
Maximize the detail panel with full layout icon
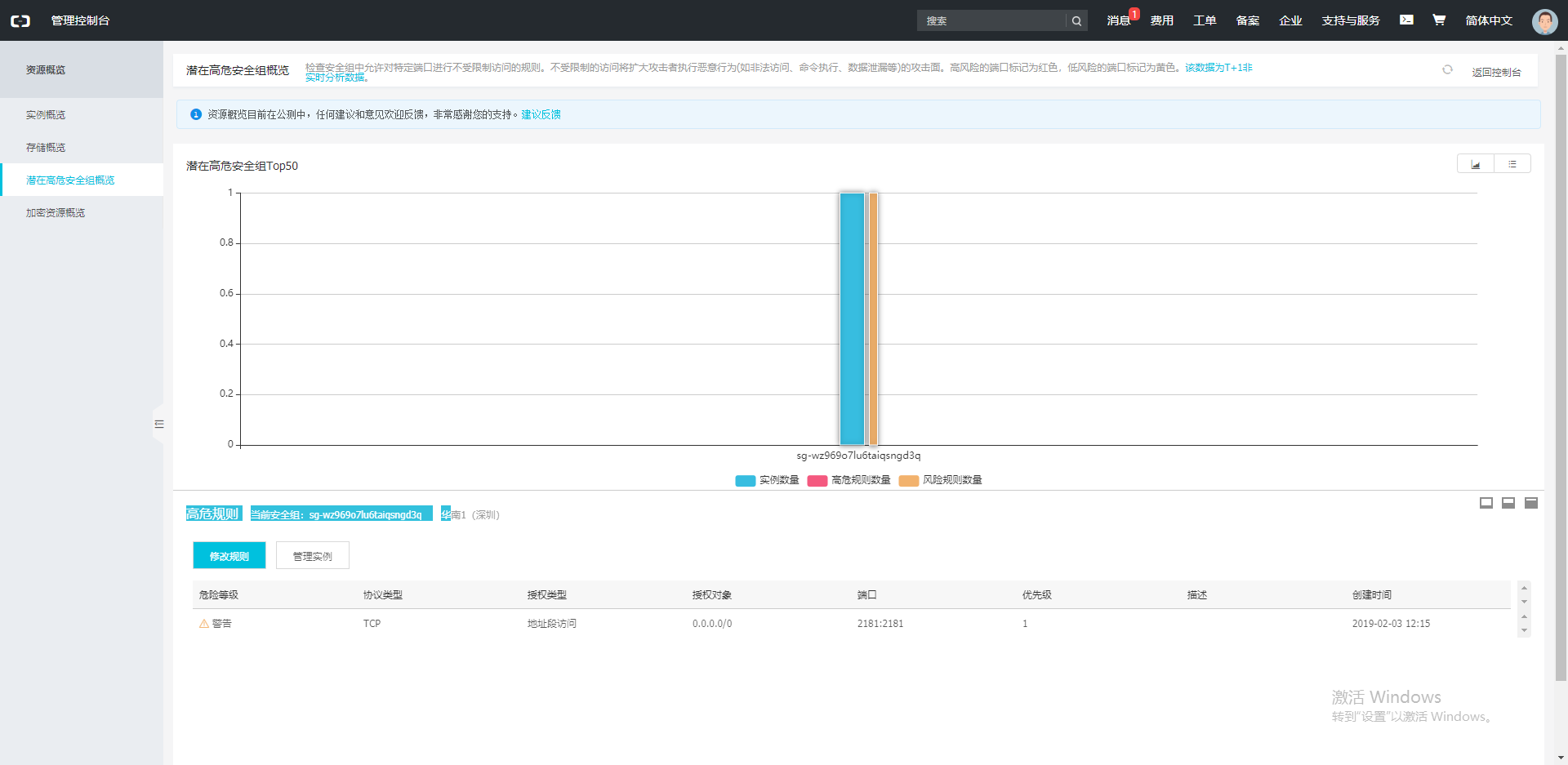(x=1531, y=503)
